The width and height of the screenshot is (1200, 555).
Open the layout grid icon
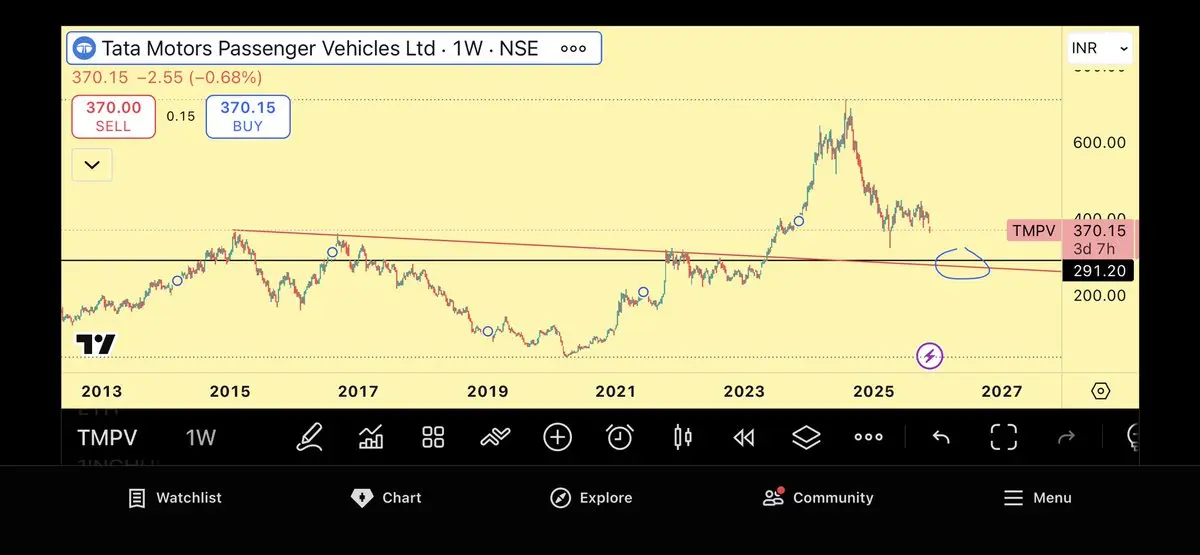(x=433, y=437)
